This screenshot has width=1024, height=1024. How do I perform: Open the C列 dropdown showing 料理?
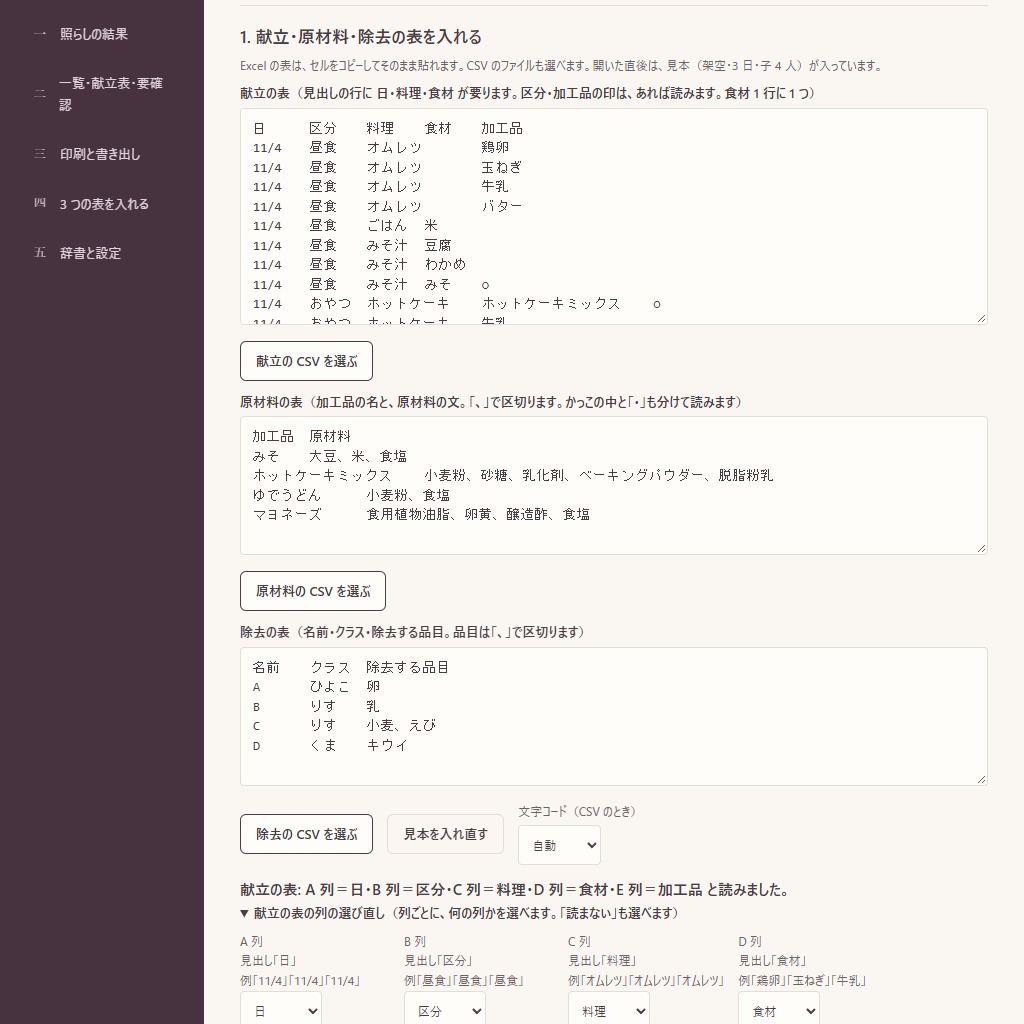(609, 1010)
